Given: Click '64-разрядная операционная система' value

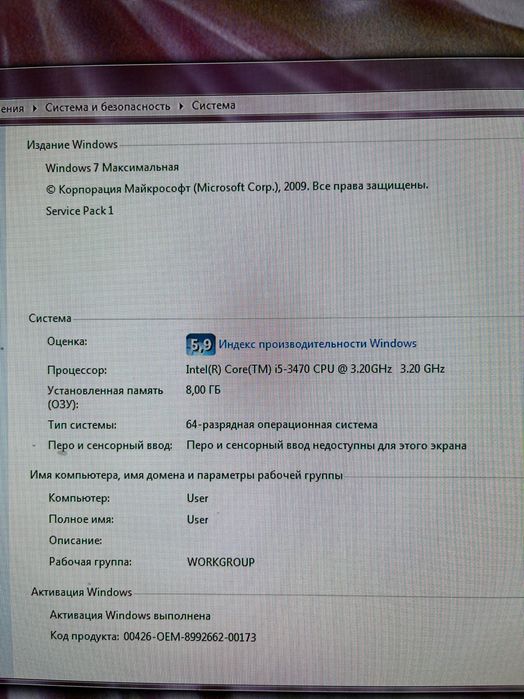Looking at the screenshot, I should (x=282, y=424).
